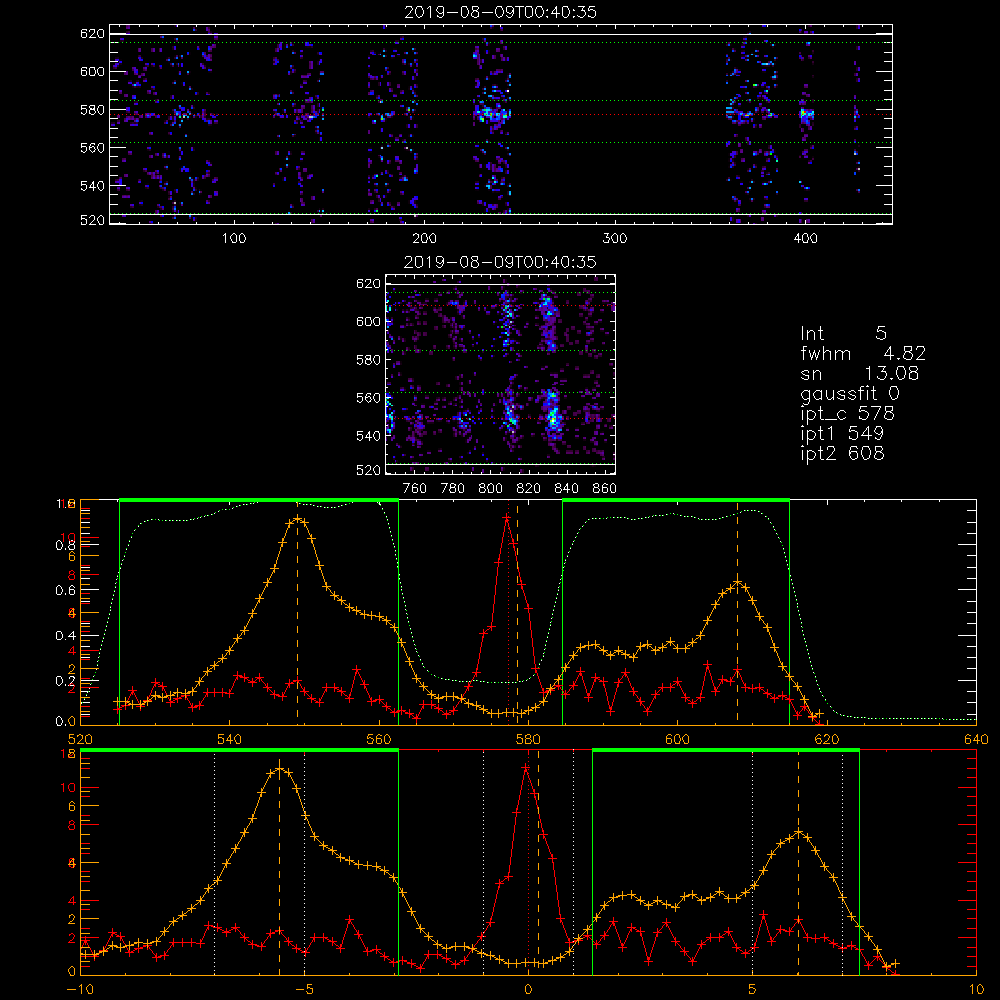Click x-axis label 820 under middle image
The image size is (1000, 1000).
pyautogui.click(x=529, y=488)
